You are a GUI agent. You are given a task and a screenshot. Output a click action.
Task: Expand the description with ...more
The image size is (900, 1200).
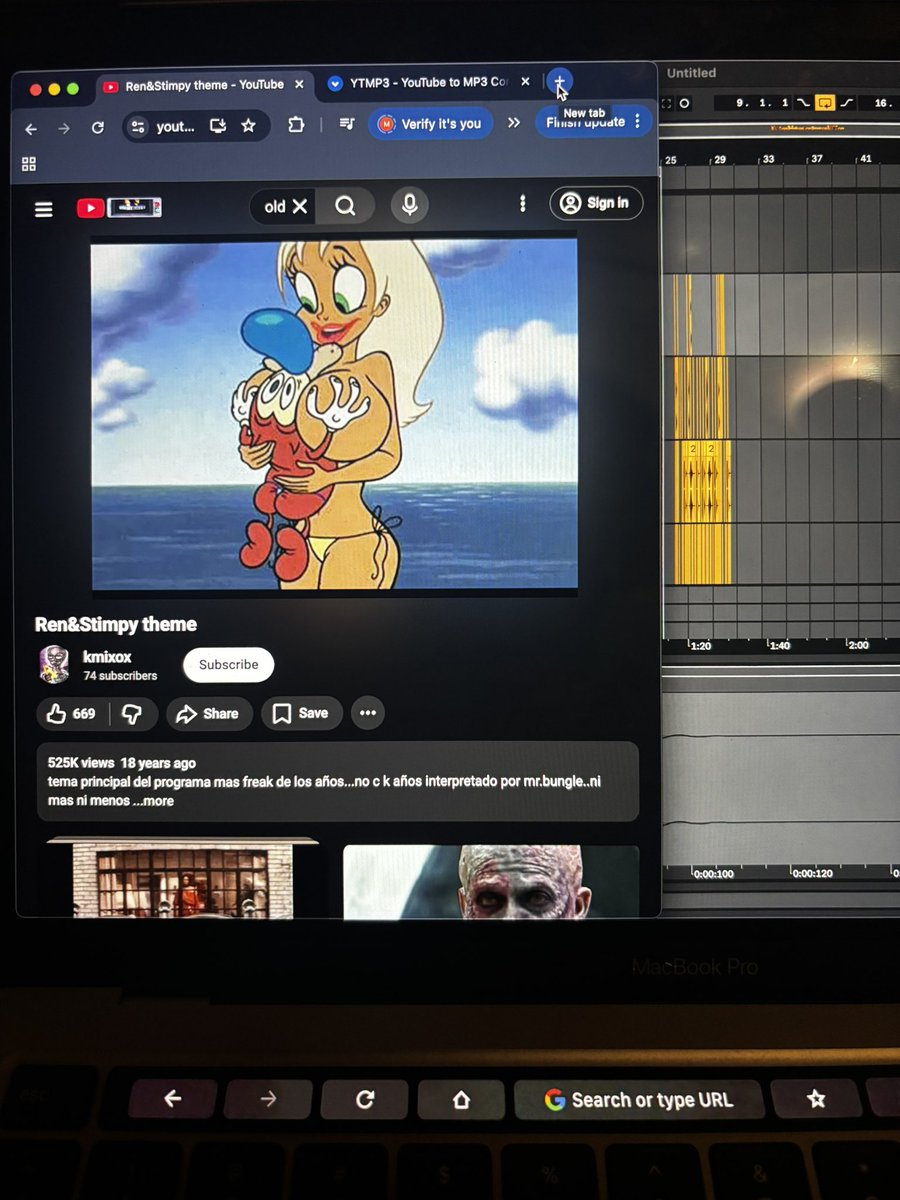click(152, 801)
